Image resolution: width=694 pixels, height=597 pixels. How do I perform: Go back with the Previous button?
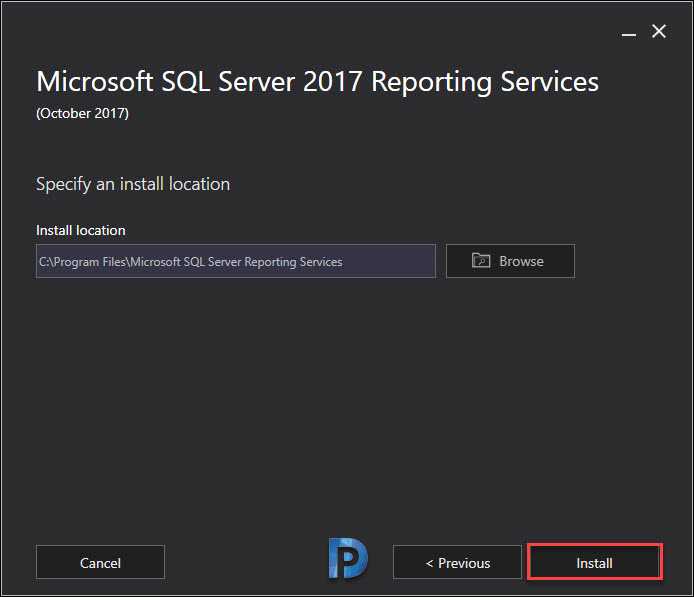tap(457, 562)
